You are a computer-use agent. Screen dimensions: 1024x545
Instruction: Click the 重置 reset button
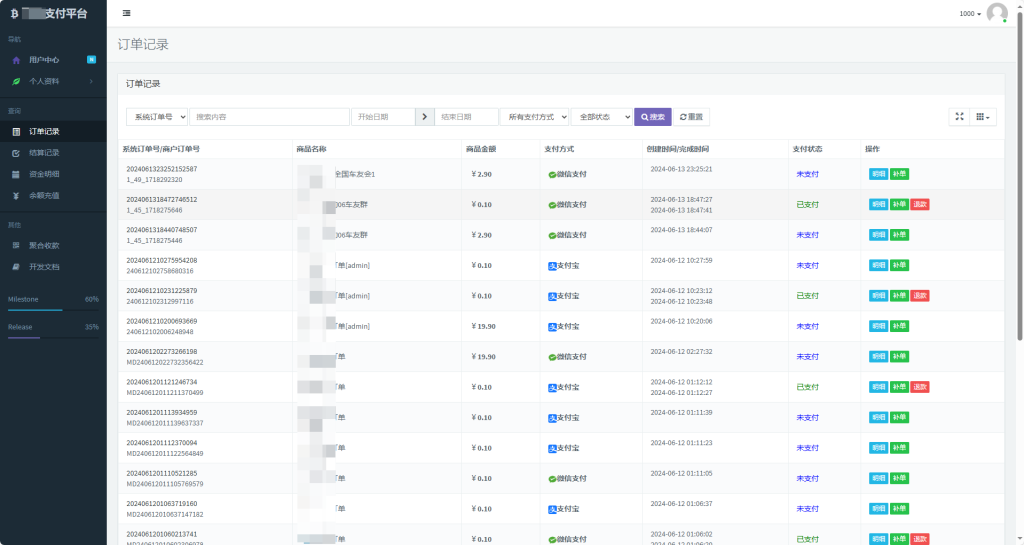[691, 117]
